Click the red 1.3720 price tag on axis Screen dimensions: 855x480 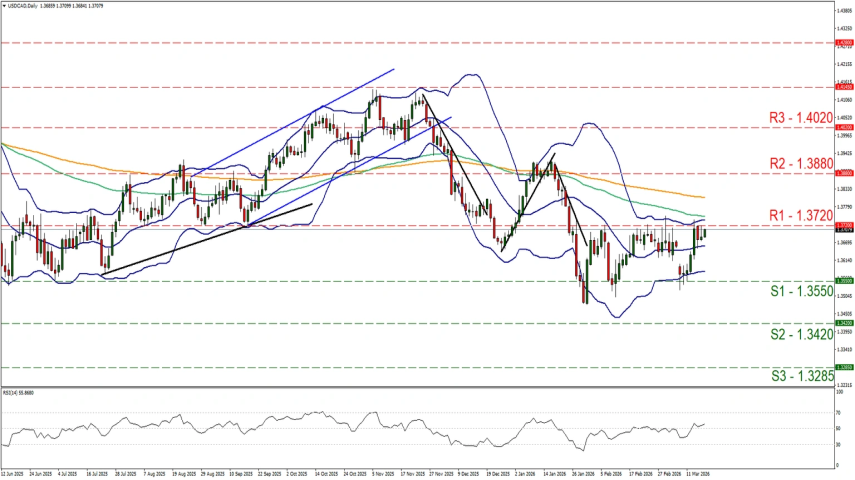click(845, 224)
